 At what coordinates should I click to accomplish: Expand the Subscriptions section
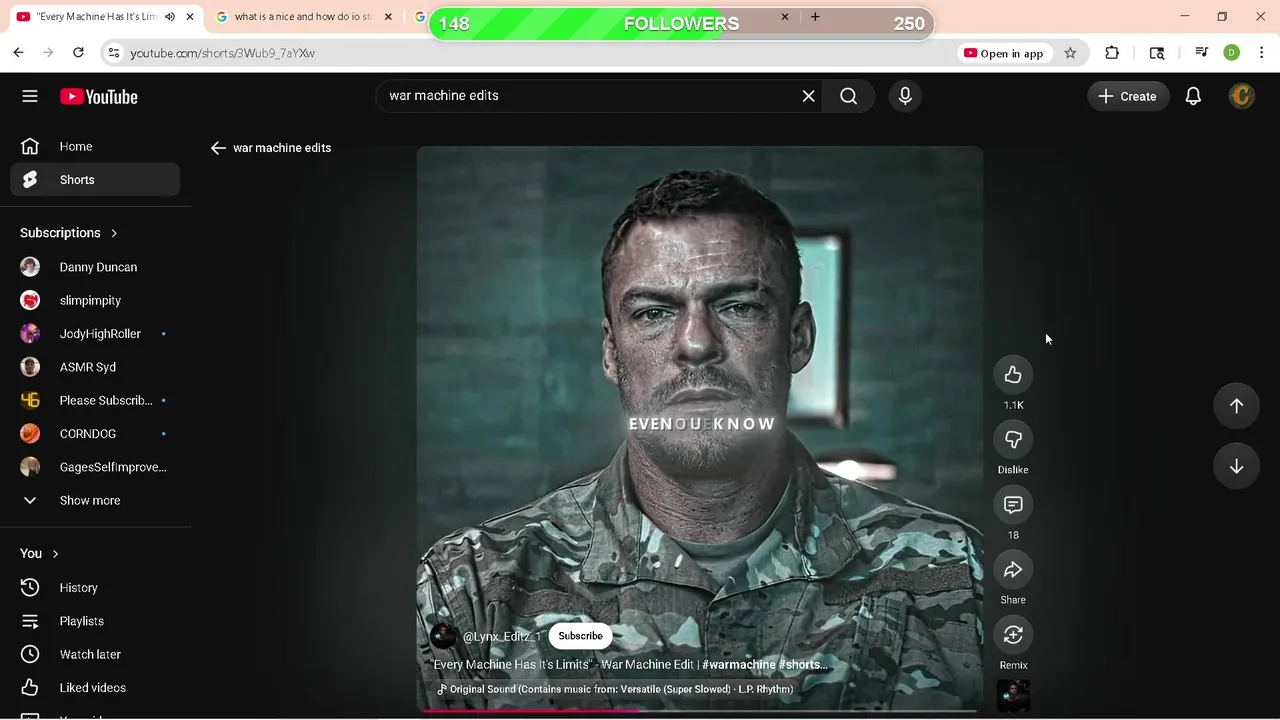[x=68, y=233]
